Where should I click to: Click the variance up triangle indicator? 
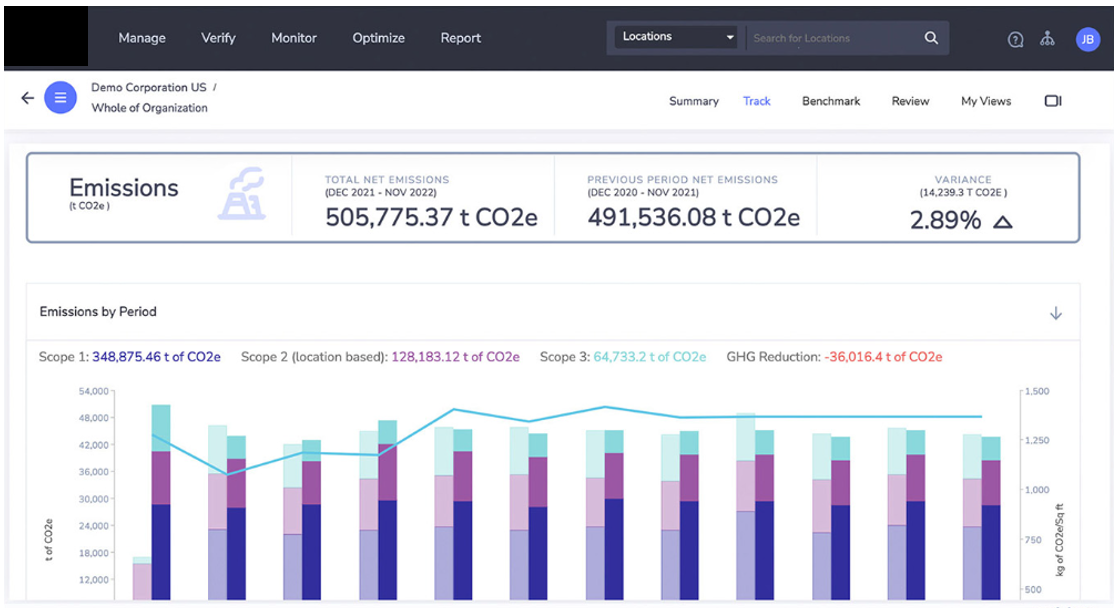[x=1002, y=222]
